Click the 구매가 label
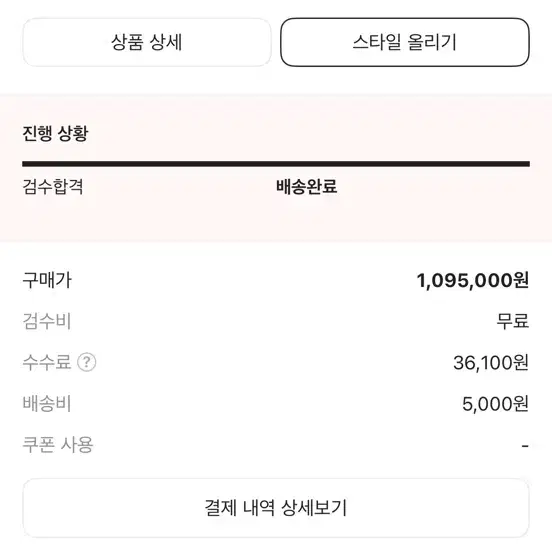The width and height of the screenshot is (552, 552). click(x=47, y=280)
